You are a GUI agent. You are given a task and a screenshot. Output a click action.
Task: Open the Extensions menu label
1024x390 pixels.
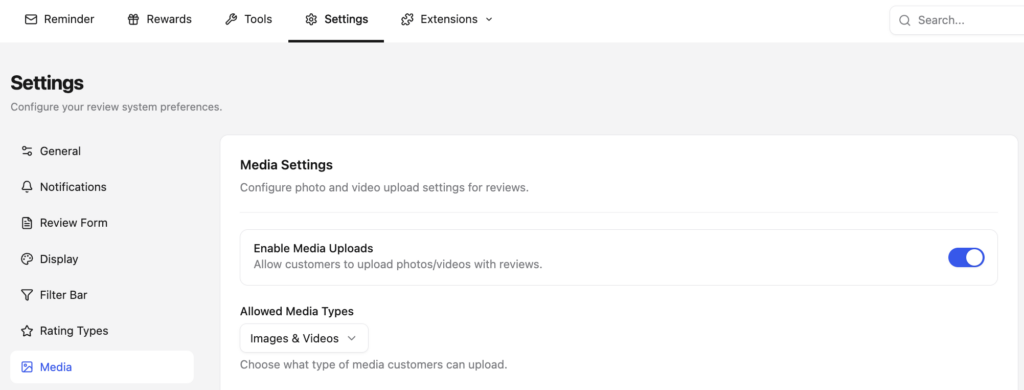click(x=449, y=20)
